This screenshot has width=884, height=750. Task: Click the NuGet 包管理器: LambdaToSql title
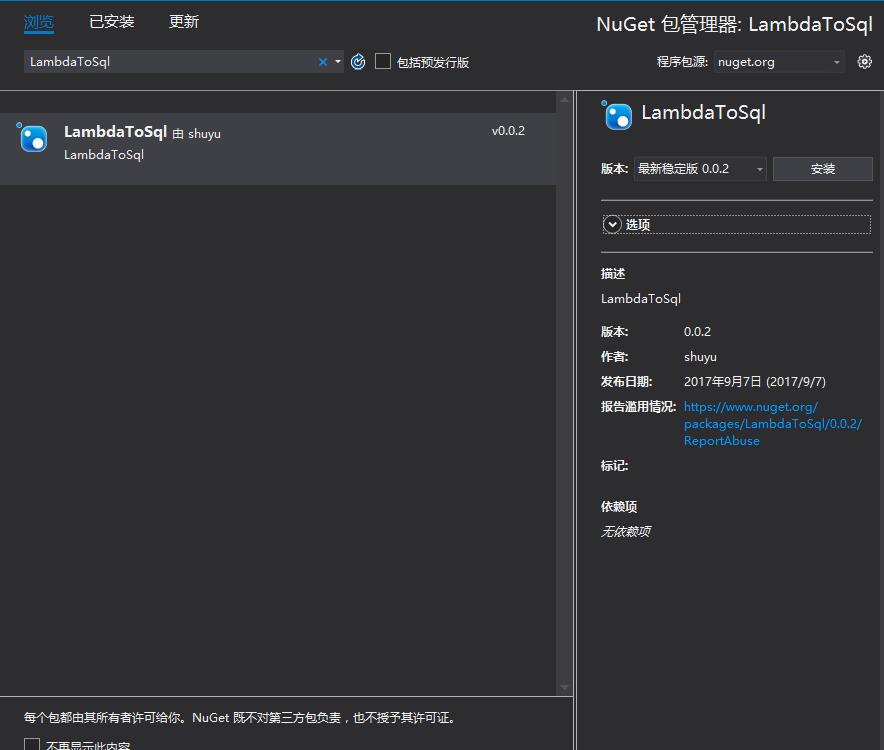[x=734, y=24]
